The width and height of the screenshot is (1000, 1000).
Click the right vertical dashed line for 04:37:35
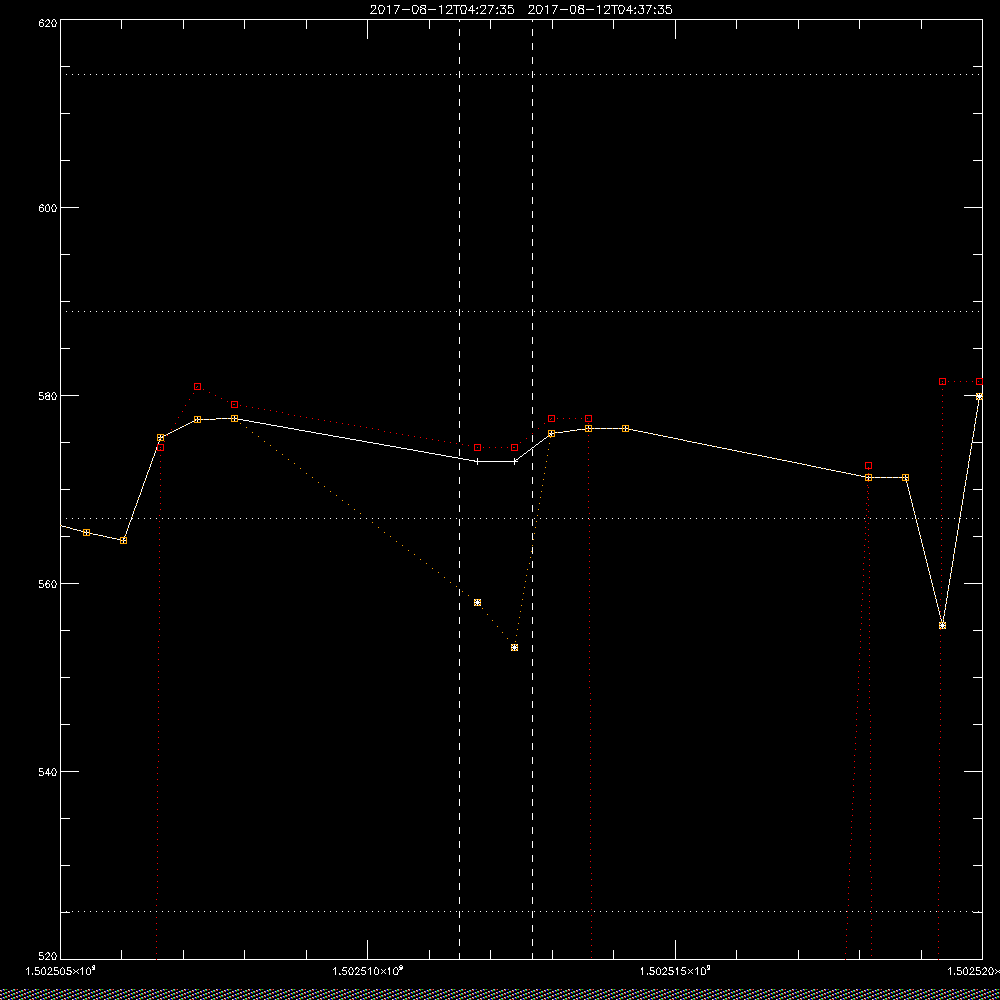(533, 490)
